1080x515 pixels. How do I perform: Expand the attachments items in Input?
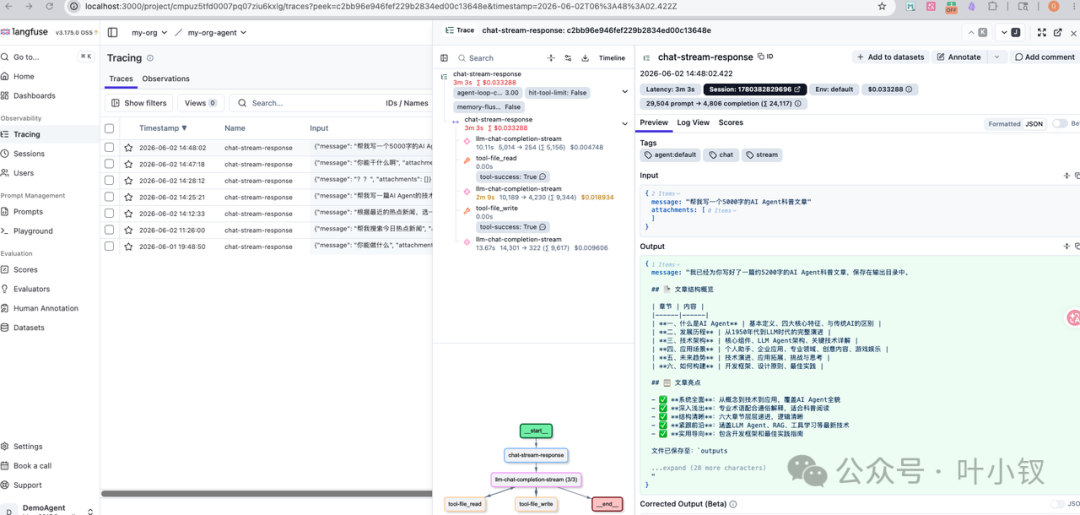click(722, 209)
